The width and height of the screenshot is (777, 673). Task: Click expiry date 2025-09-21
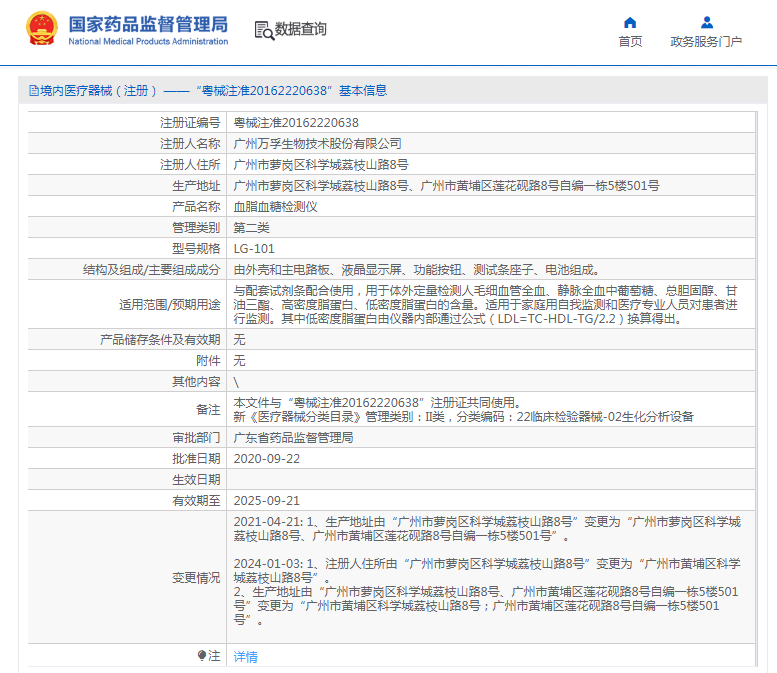pyautogui.click(x=267, y=501)
